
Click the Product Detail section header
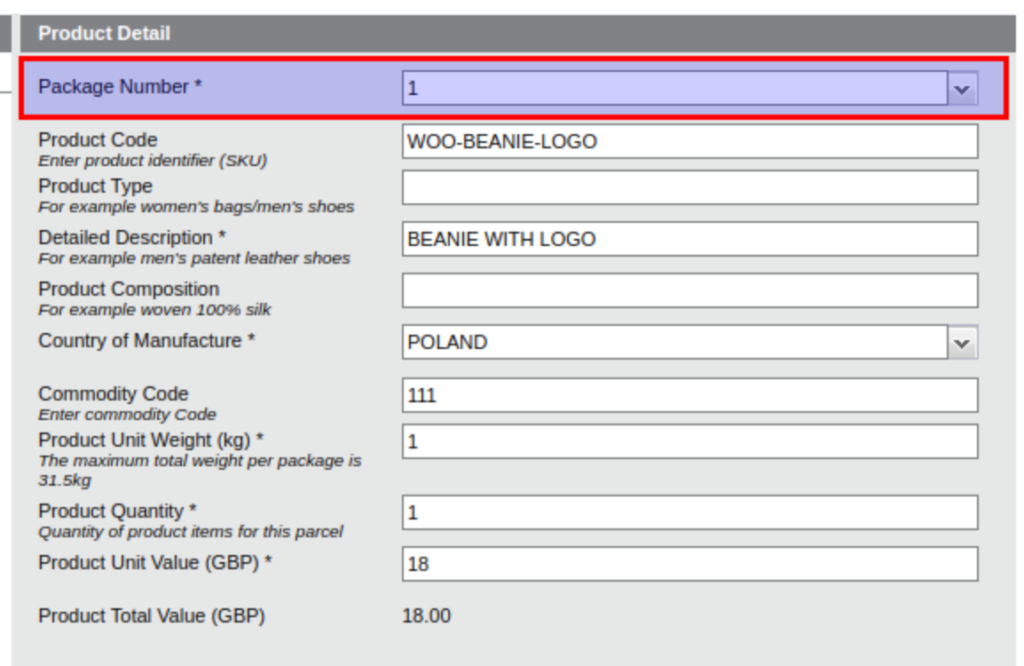point(518,33)
